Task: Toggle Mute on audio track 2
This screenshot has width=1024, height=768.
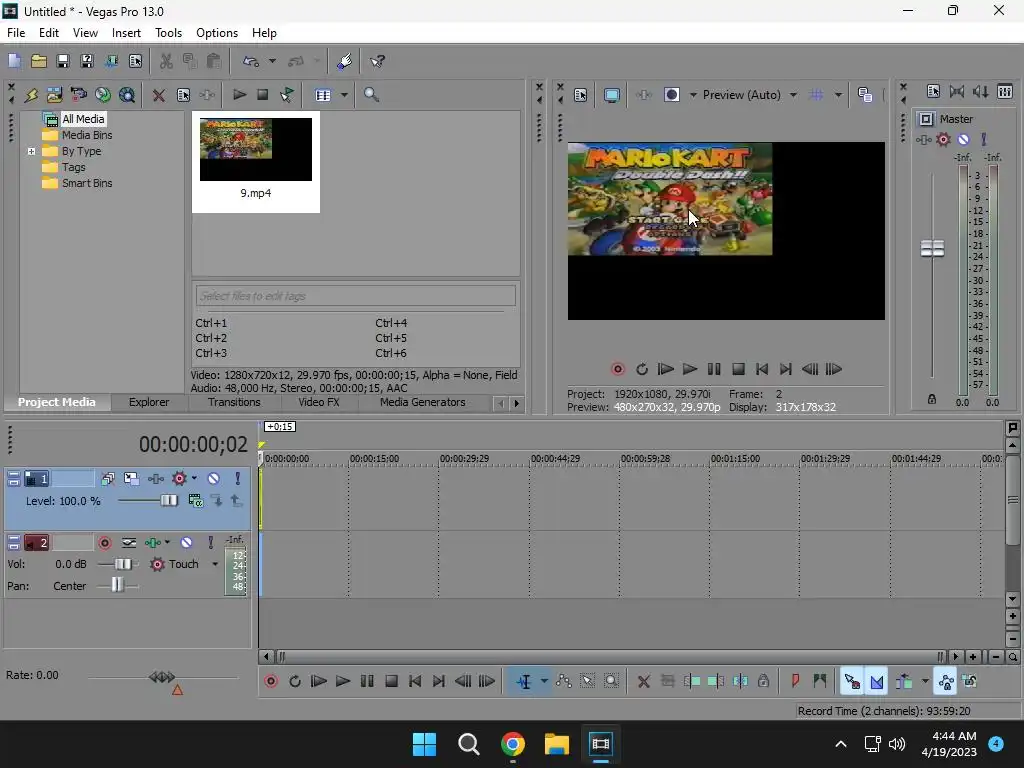Action: tap(187, 543)
